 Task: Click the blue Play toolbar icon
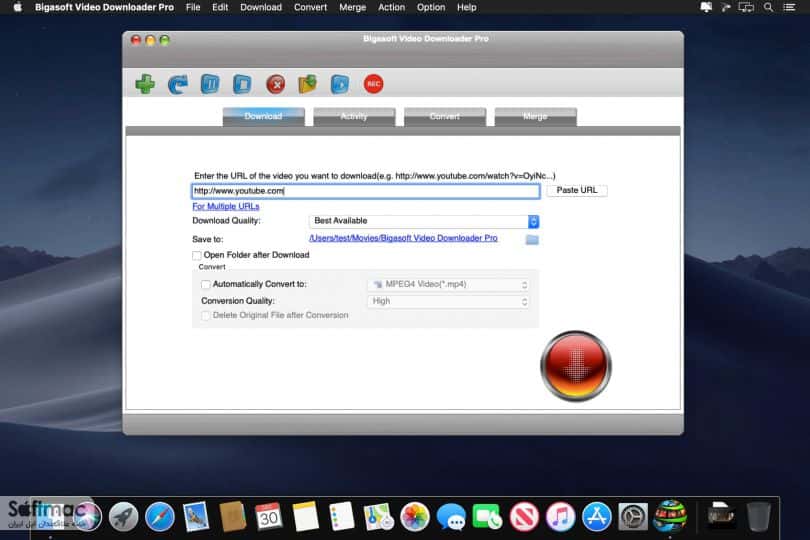340,84
